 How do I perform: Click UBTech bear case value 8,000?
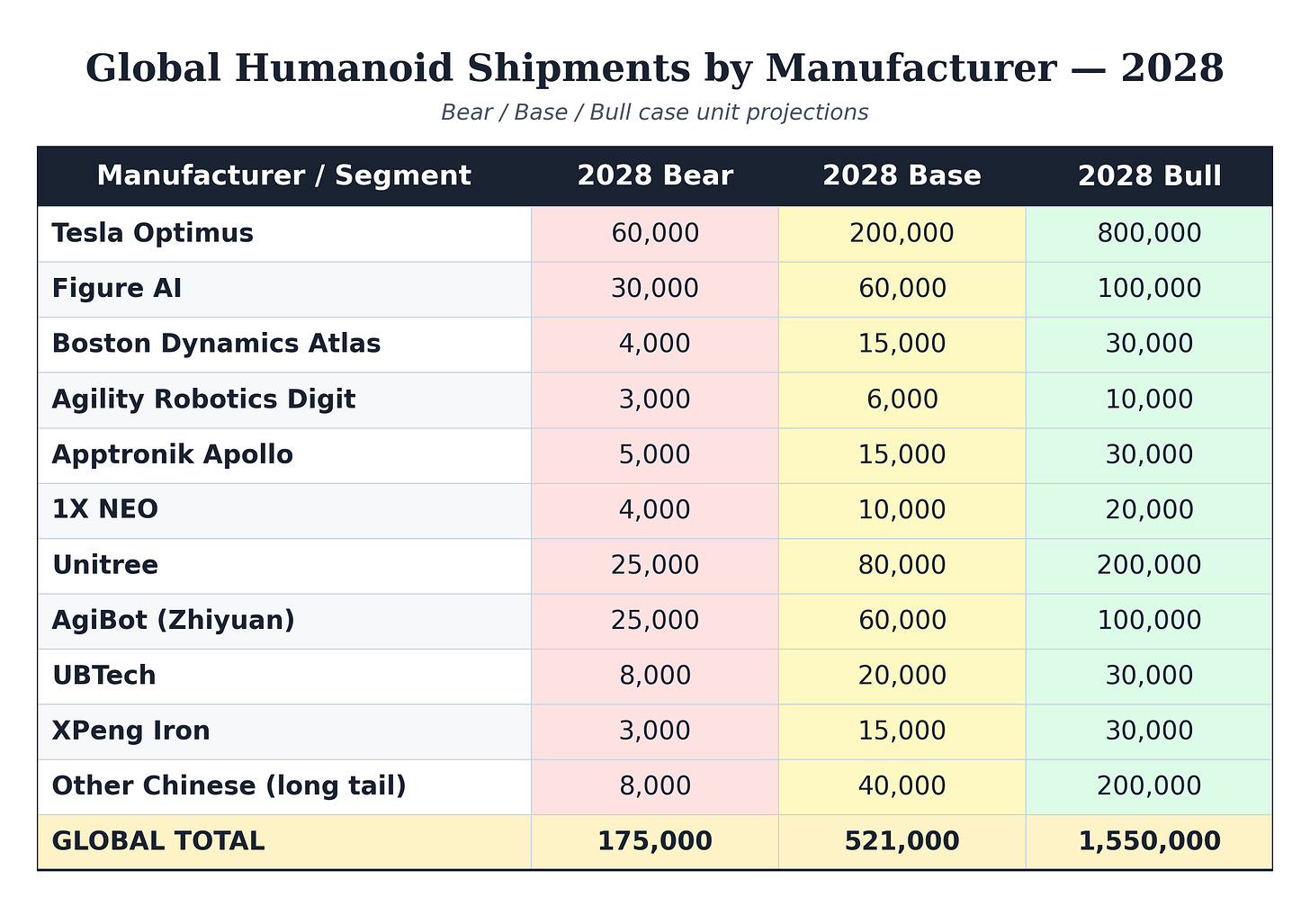655,676
